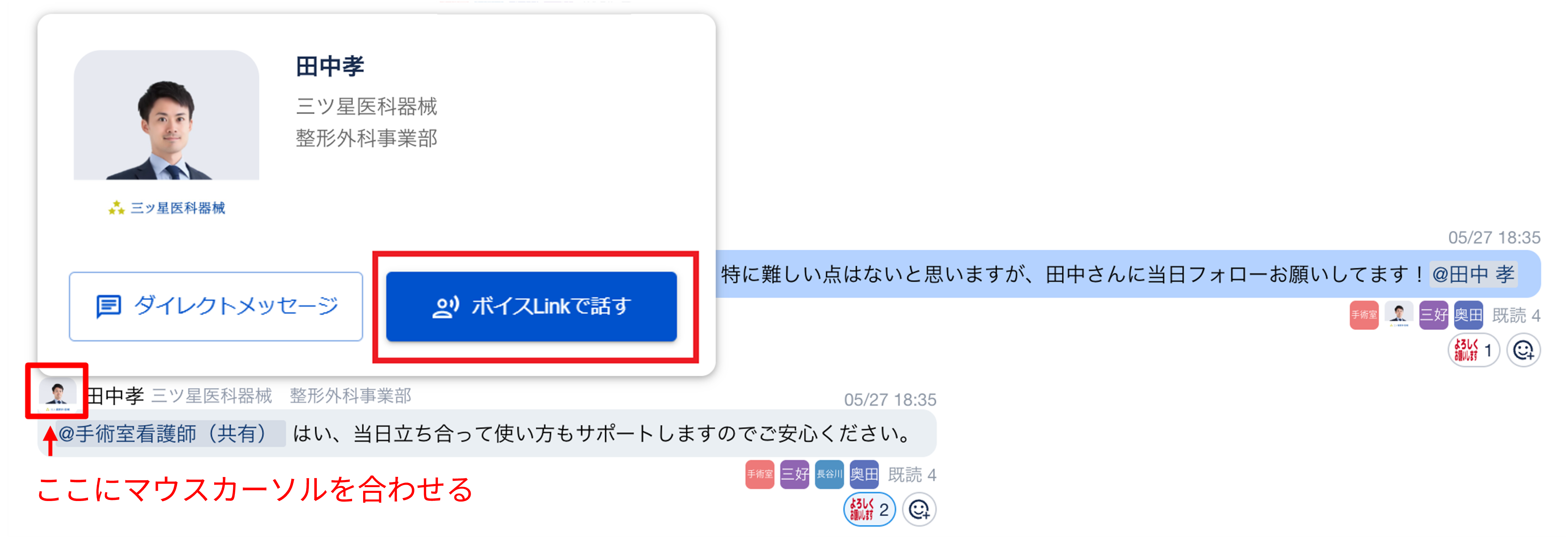Toggle the よろしく reaction with count 2
This screenshot has height=542, width=1568.
coord(869,509)
